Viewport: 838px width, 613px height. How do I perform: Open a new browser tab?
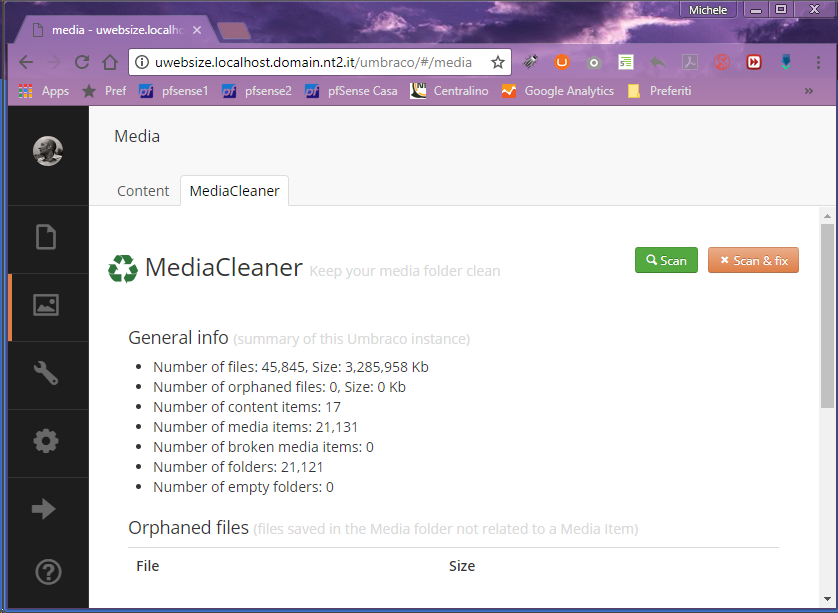point(234,30)
